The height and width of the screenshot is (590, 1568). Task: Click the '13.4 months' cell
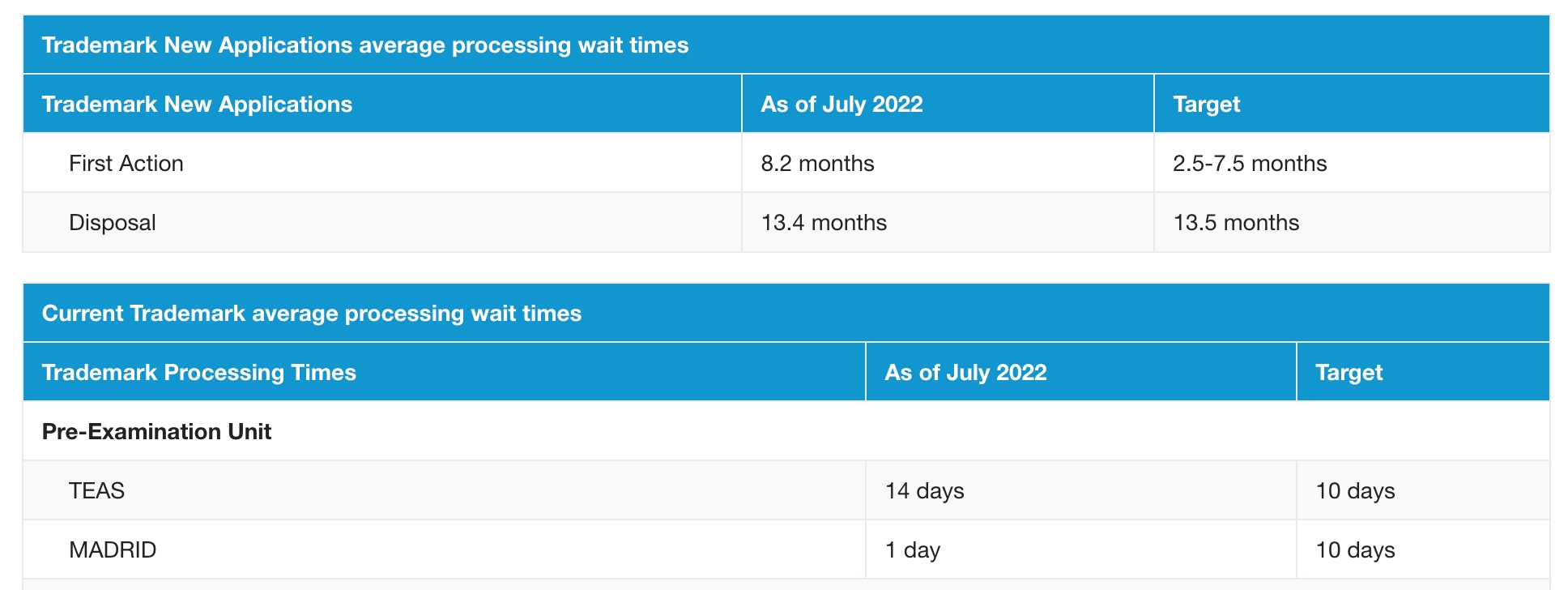click(824, 223)
